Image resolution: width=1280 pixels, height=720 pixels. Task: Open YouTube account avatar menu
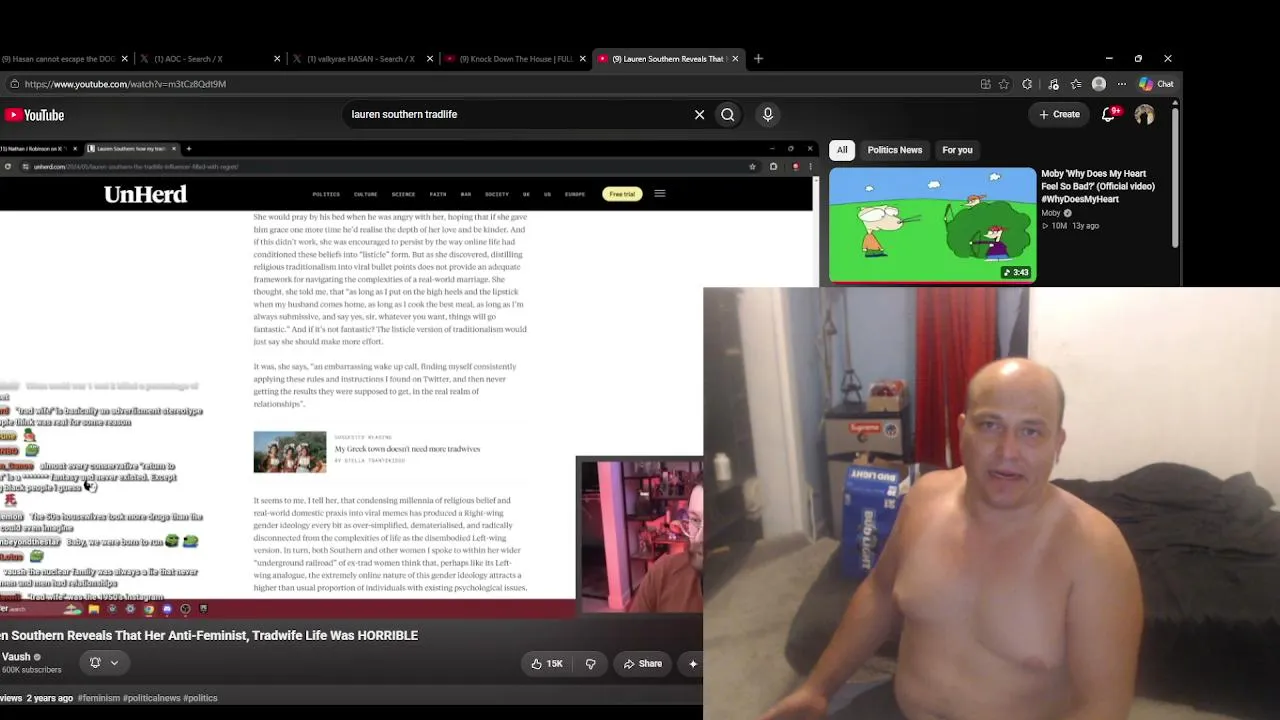[x=1144, y=114]
